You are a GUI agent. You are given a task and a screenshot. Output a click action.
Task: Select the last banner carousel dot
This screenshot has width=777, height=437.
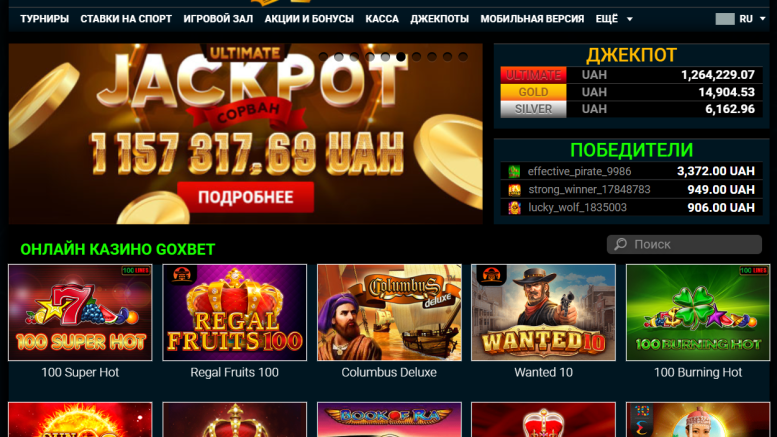tap(463, 56)
